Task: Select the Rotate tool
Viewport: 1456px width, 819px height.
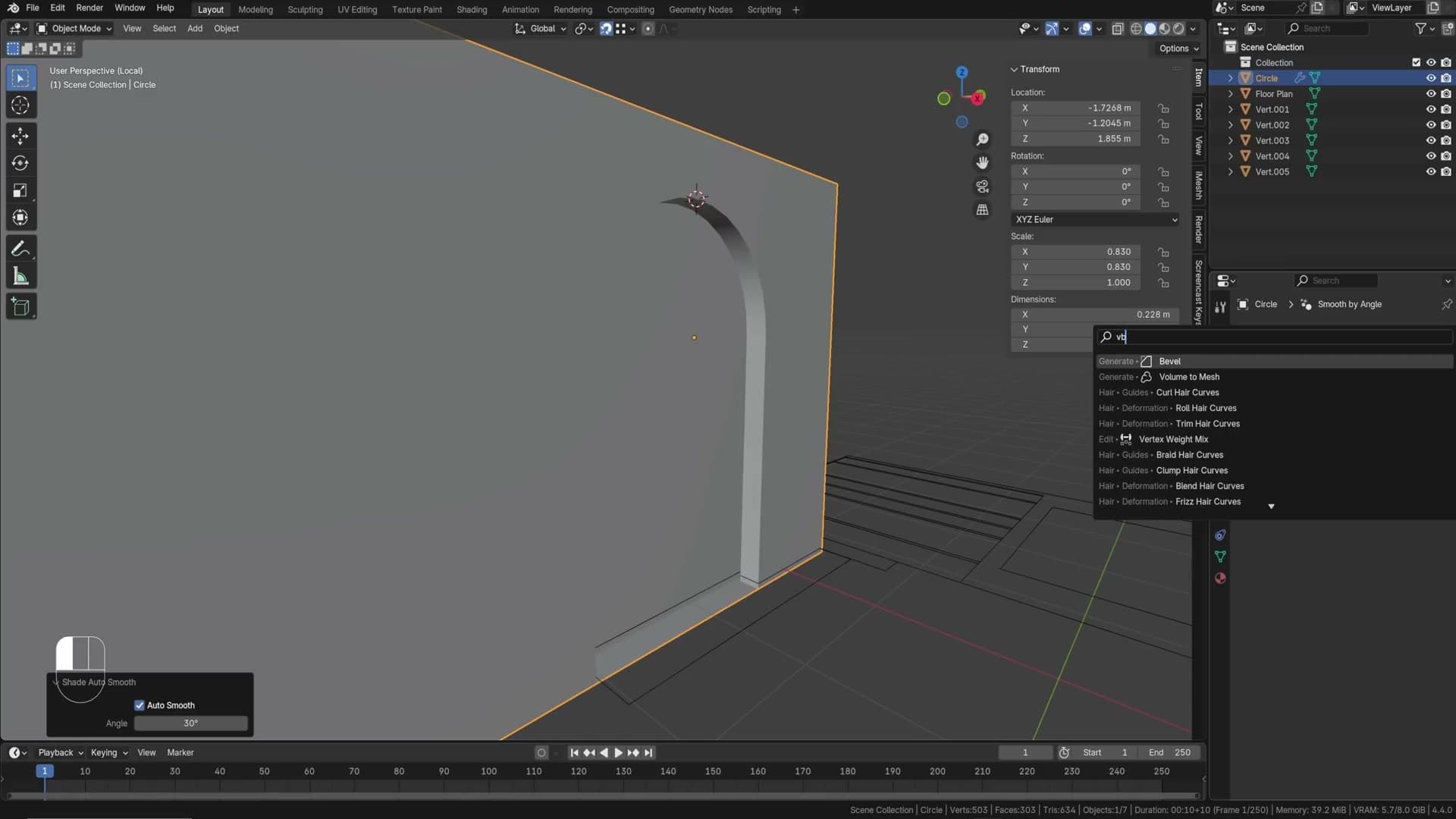Action: pos(20,163)
